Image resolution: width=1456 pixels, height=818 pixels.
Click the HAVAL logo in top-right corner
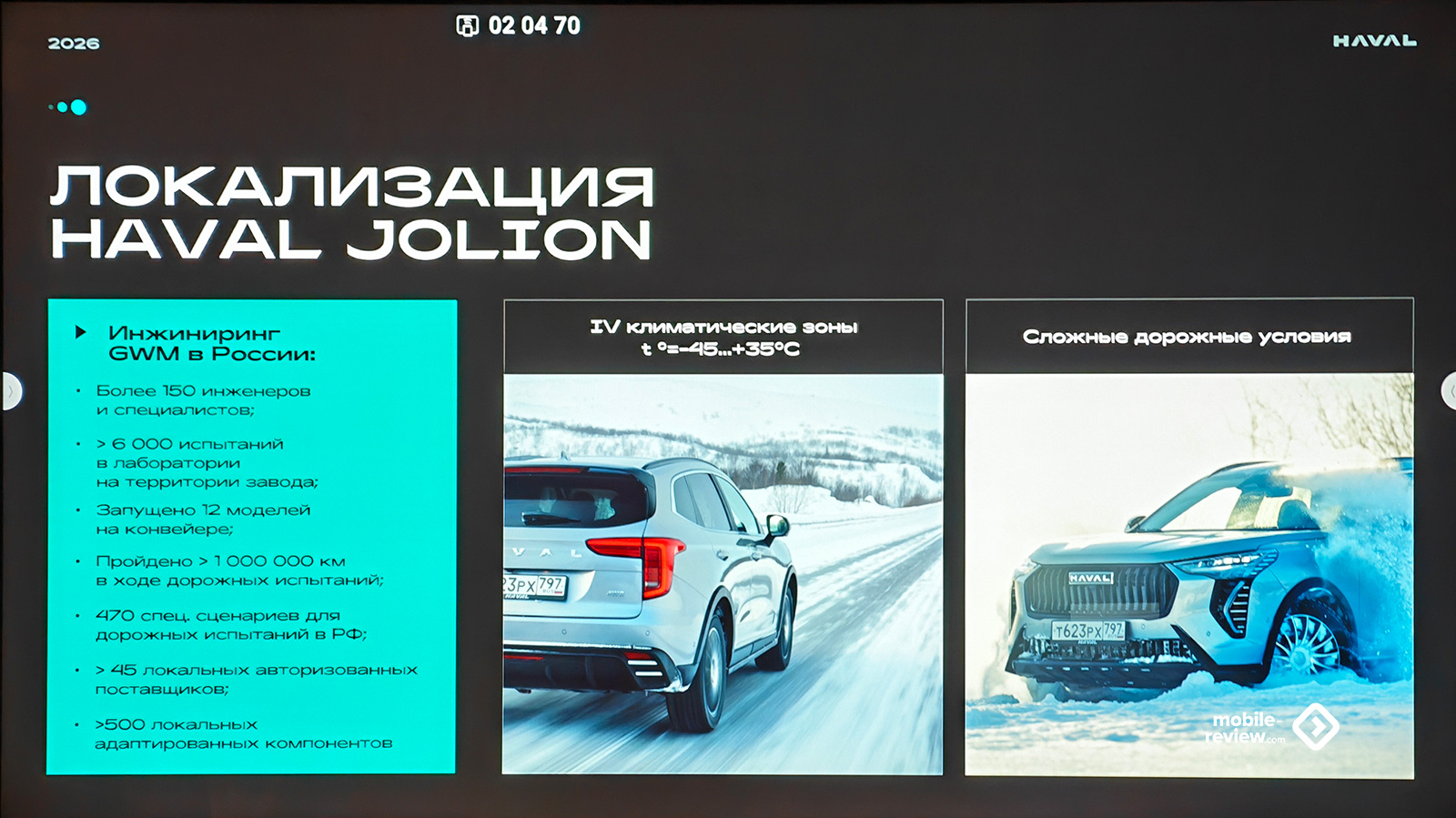[1374, 41]
